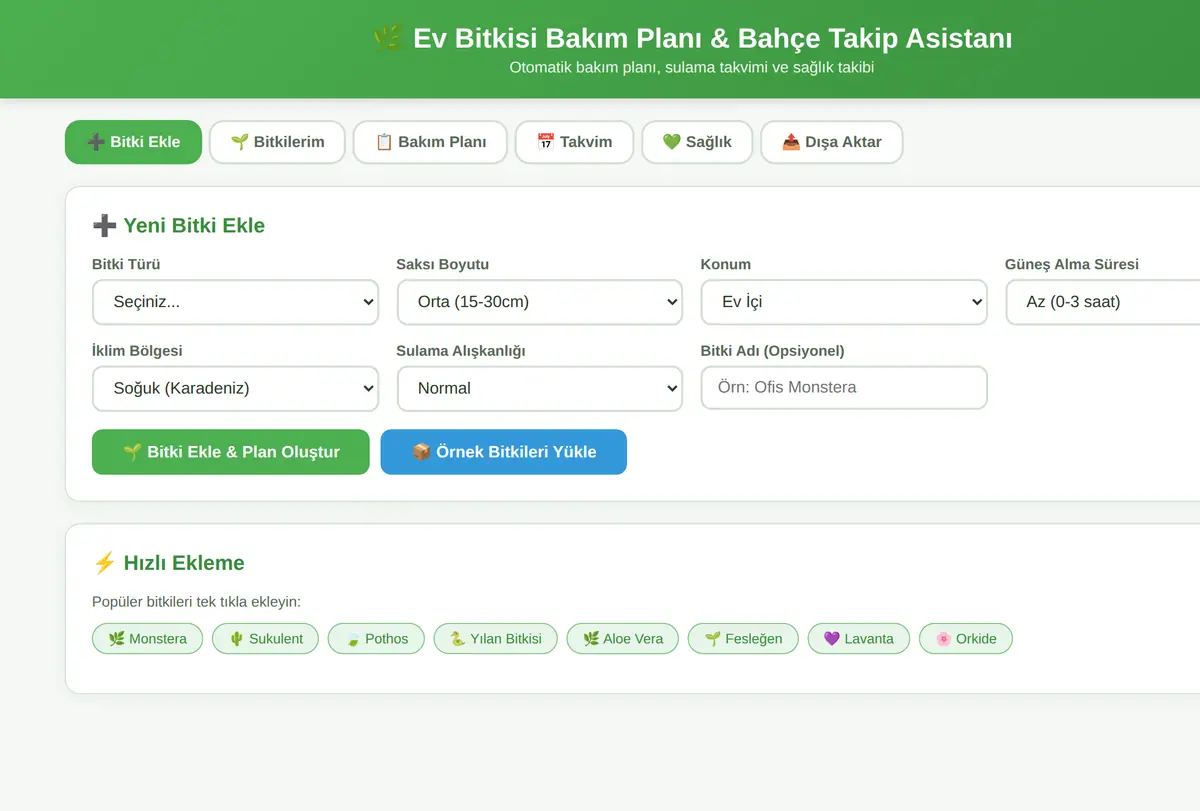Focus the Bitki Adı input field
This screenshot has height=811, width=1200.
pyautogui.click(x=844, y=388)
